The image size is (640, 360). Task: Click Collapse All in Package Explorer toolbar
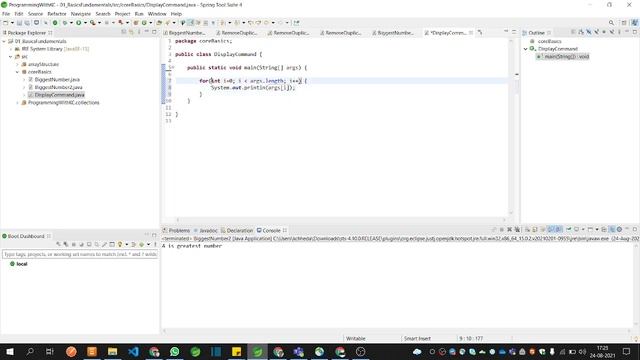(124, 32)
